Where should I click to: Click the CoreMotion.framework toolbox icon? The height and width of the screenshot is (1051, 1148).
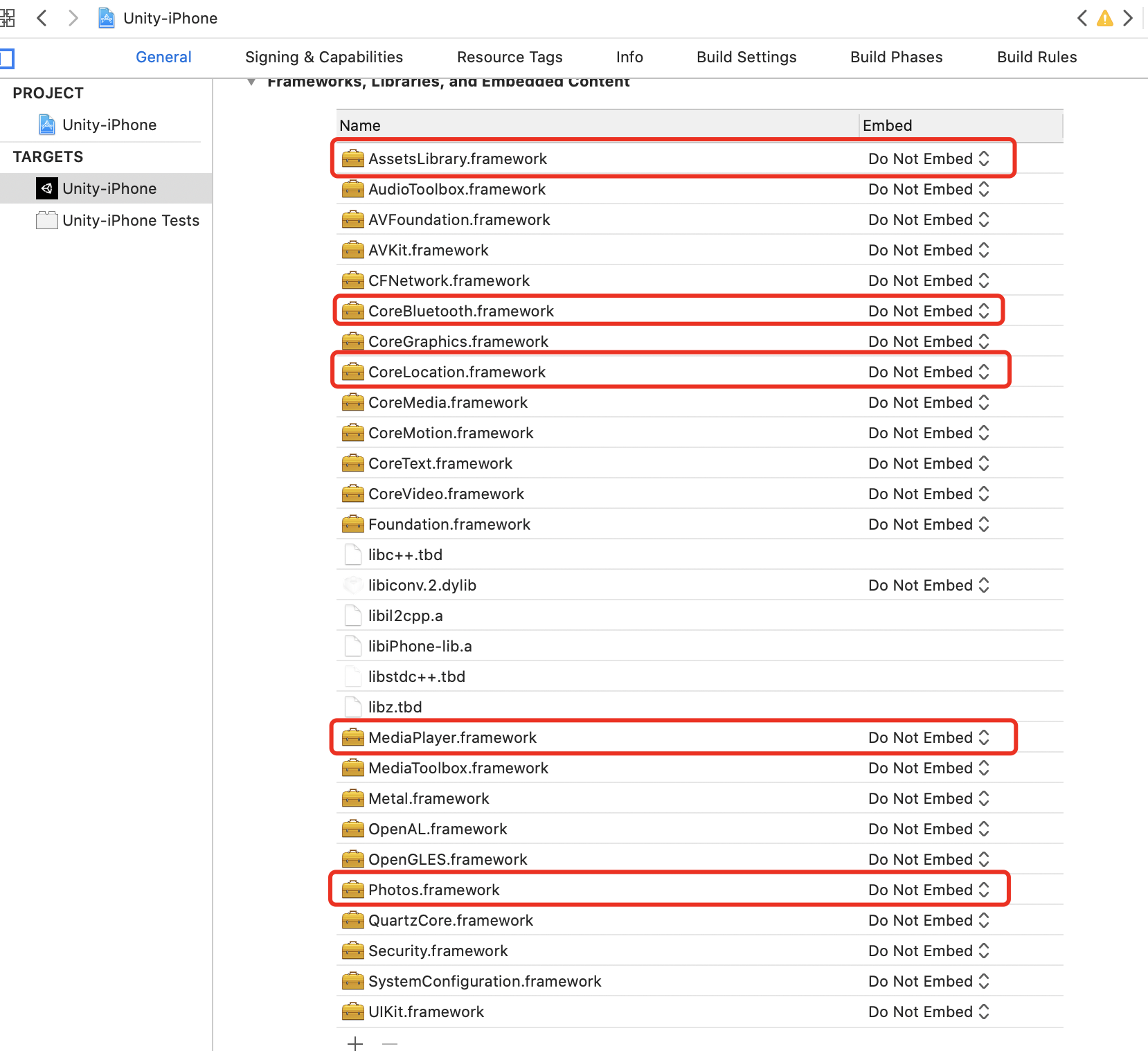353,432
